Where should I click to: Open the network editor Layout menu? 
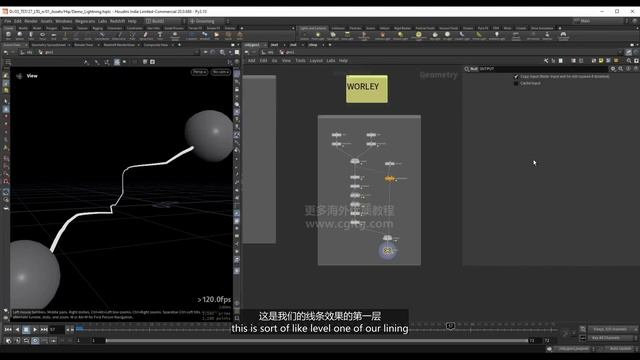click(x=316, y=60)
